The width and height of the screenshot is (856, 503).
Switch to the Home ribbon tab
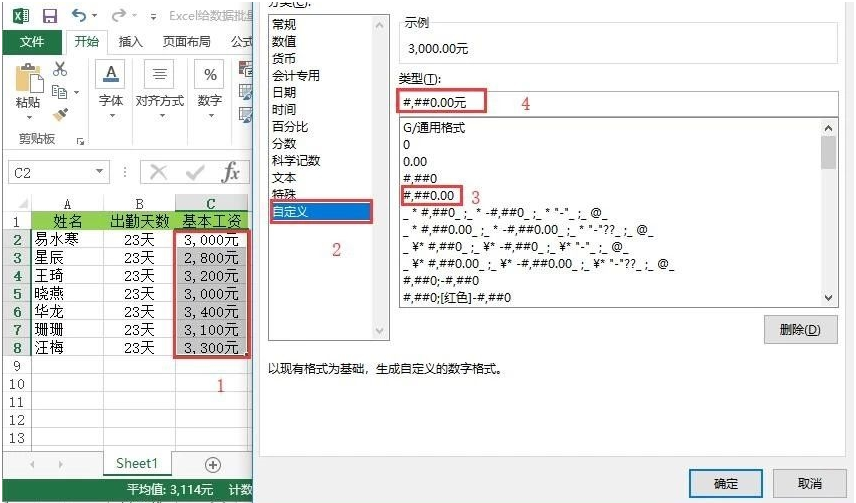(x=87, y=42)
